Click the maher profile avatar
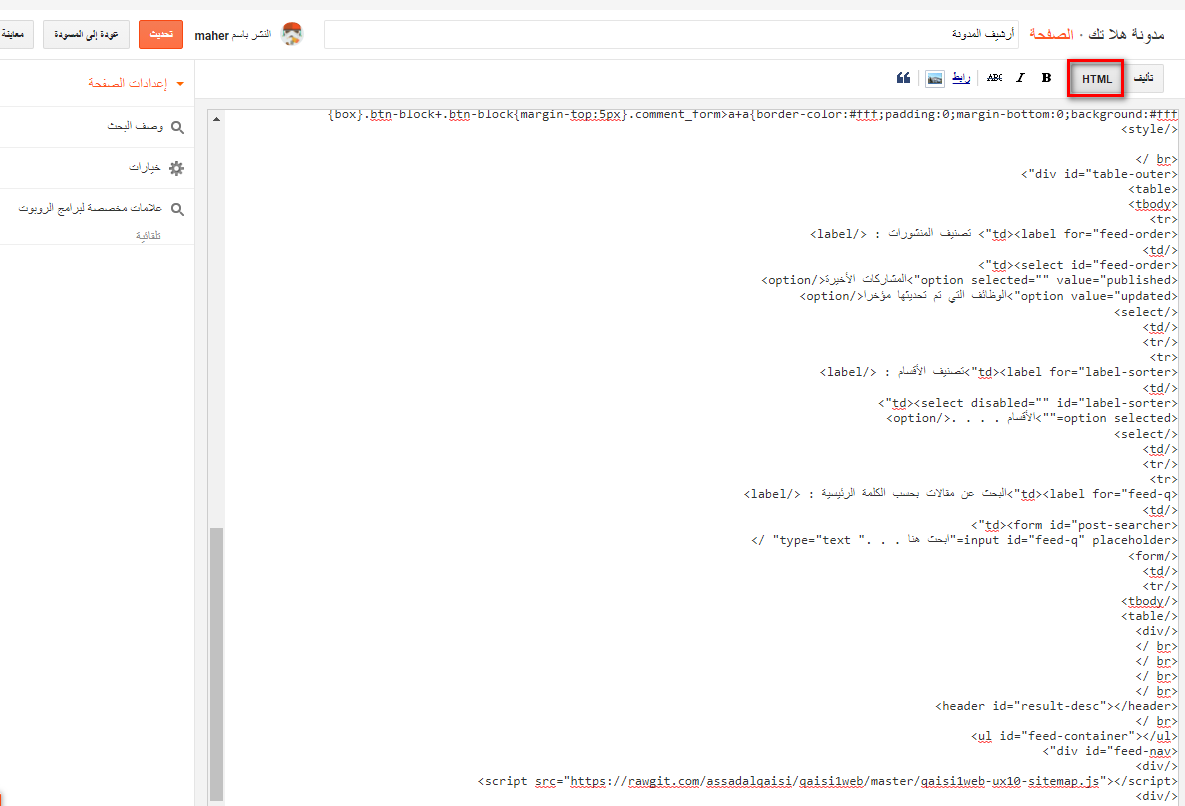The height and width of the screenshot is (806, 1185). pyautogui.click(x=291, y=34)
